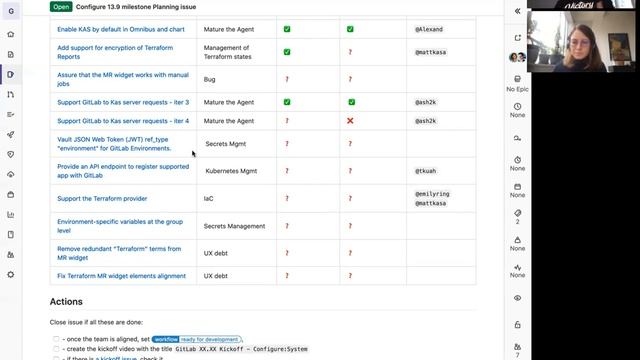Image resolution: width=640 pixels, height=360 pixels.
Task: Open the No Epic sidebar item
Action: (517, 83)
